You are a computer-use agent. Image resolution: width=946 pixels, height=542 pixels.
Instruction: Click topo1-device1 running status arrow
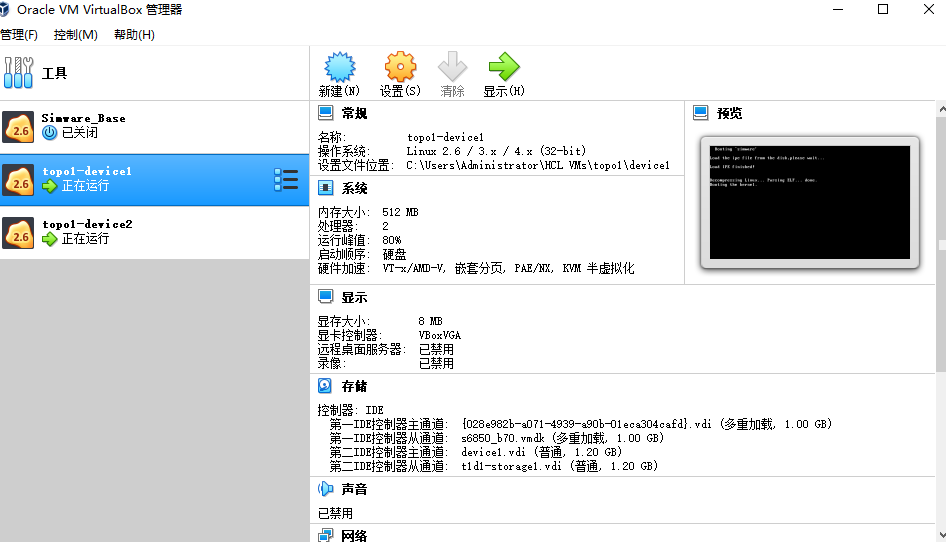(49, 186)
